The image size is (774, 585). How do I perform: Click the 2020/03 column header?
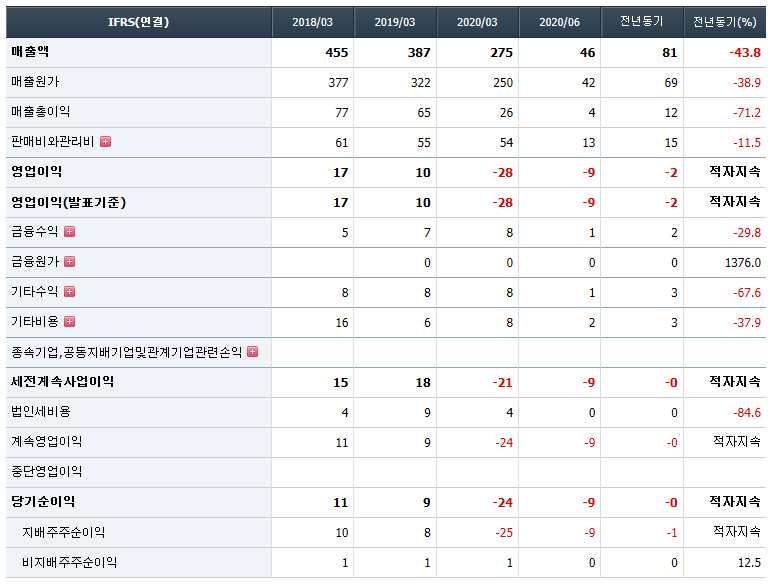[477, 22]
